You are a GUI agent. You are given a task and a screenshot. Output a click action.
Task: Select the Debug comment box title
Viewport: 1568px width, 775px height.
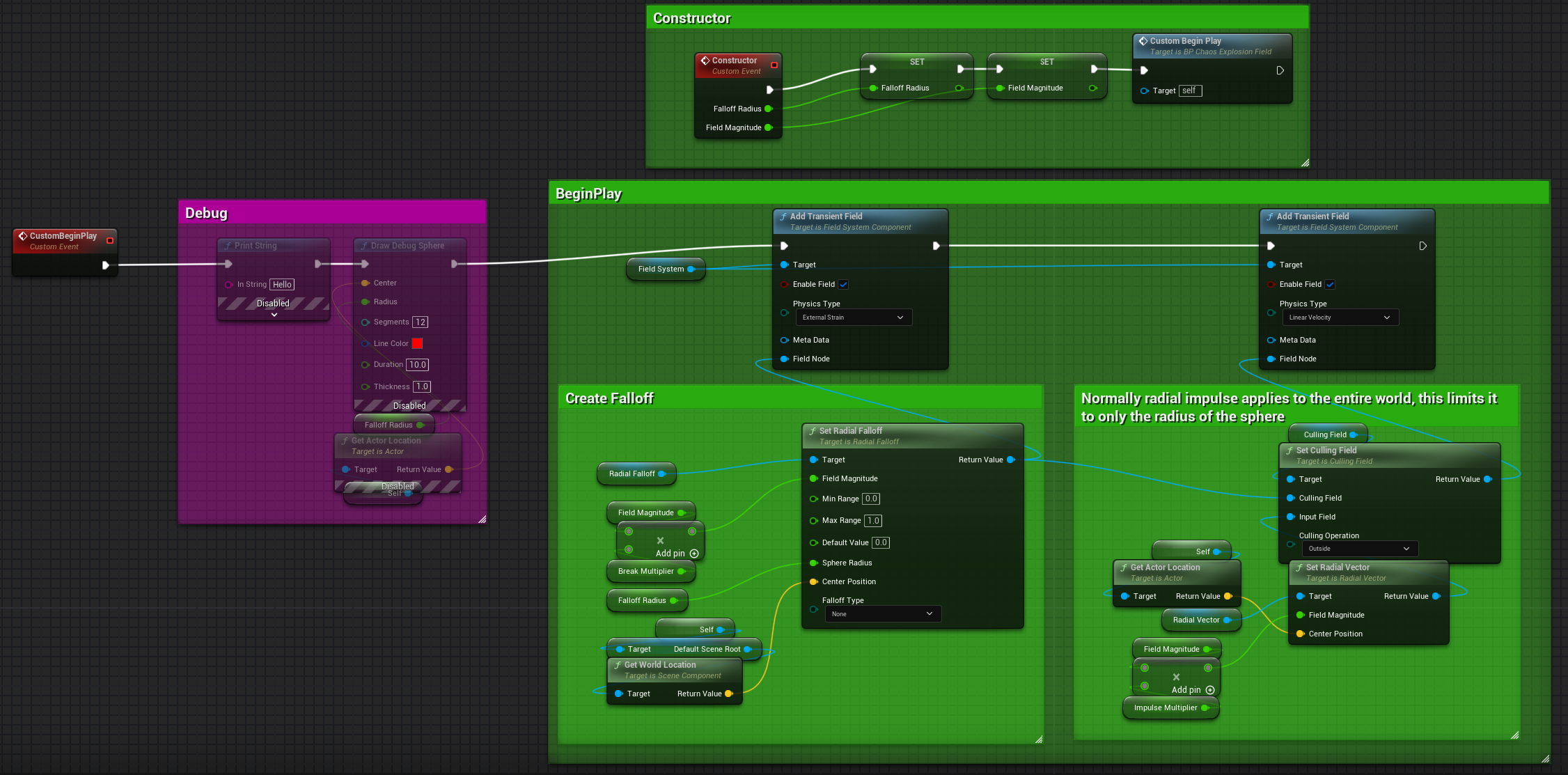point(207,213)
